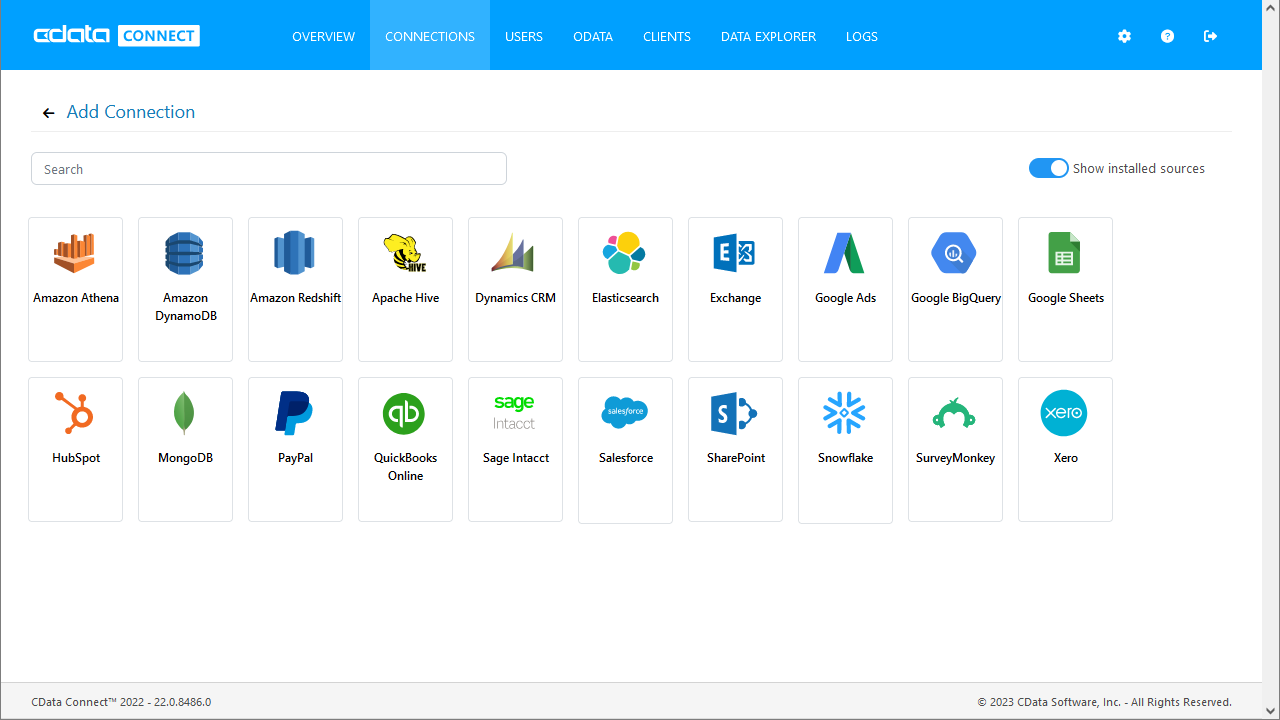Select the Google Ads data source
This screenshot has height=720, width=1280.
pos(845,289)
